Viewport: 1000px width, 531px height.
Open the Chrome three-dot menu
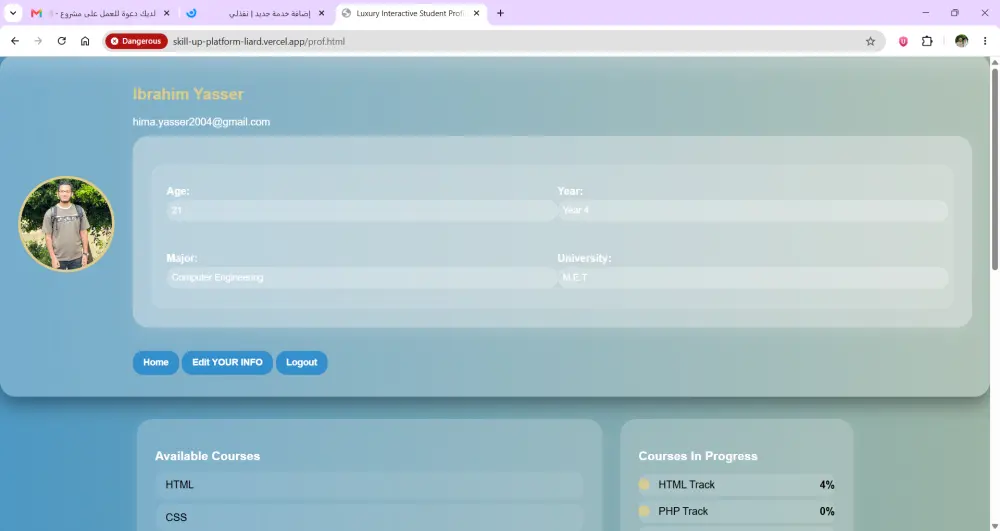point(985,41)
